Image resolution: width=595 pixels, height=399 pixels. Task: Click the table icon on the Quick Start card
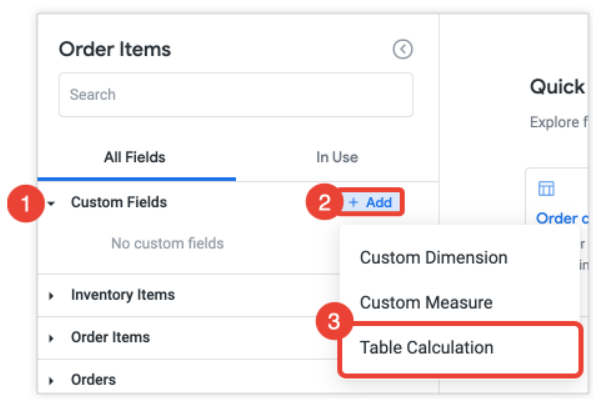(546, 188)
